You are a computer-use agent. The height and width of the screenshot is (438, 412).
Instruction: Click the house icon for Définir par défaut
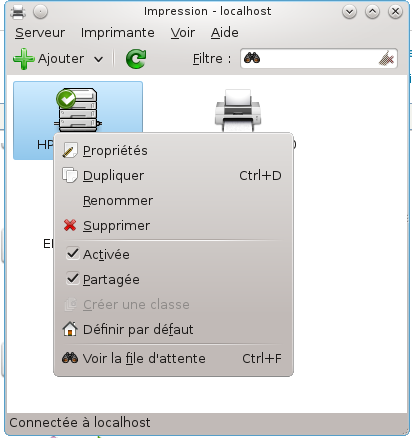click(70, 329)
